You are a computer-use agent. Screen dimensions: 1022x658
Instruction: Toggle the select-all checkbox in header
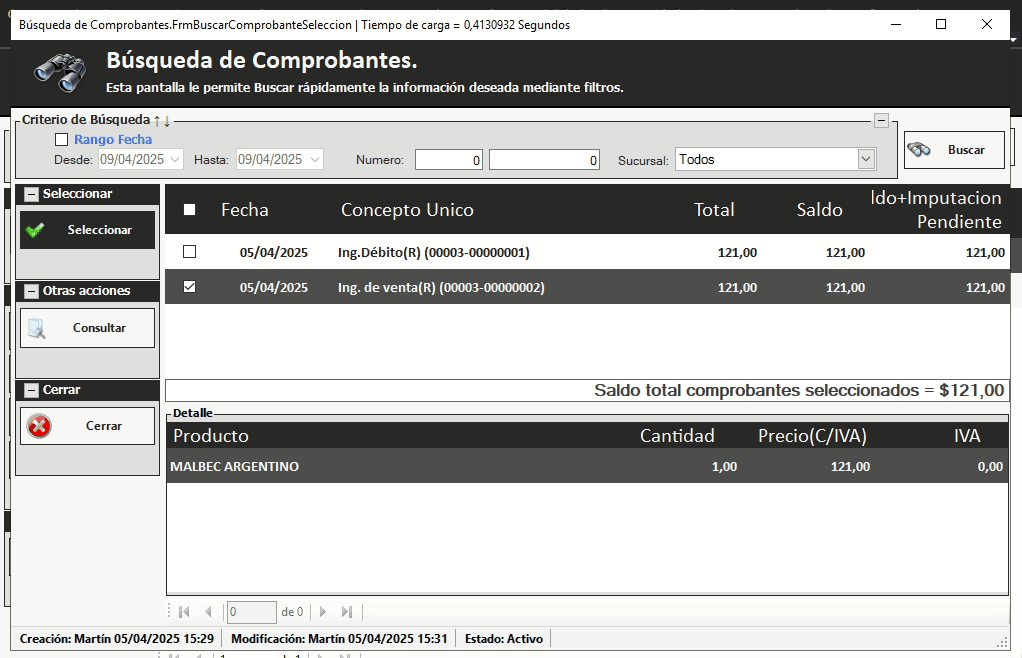click(190, 210)
